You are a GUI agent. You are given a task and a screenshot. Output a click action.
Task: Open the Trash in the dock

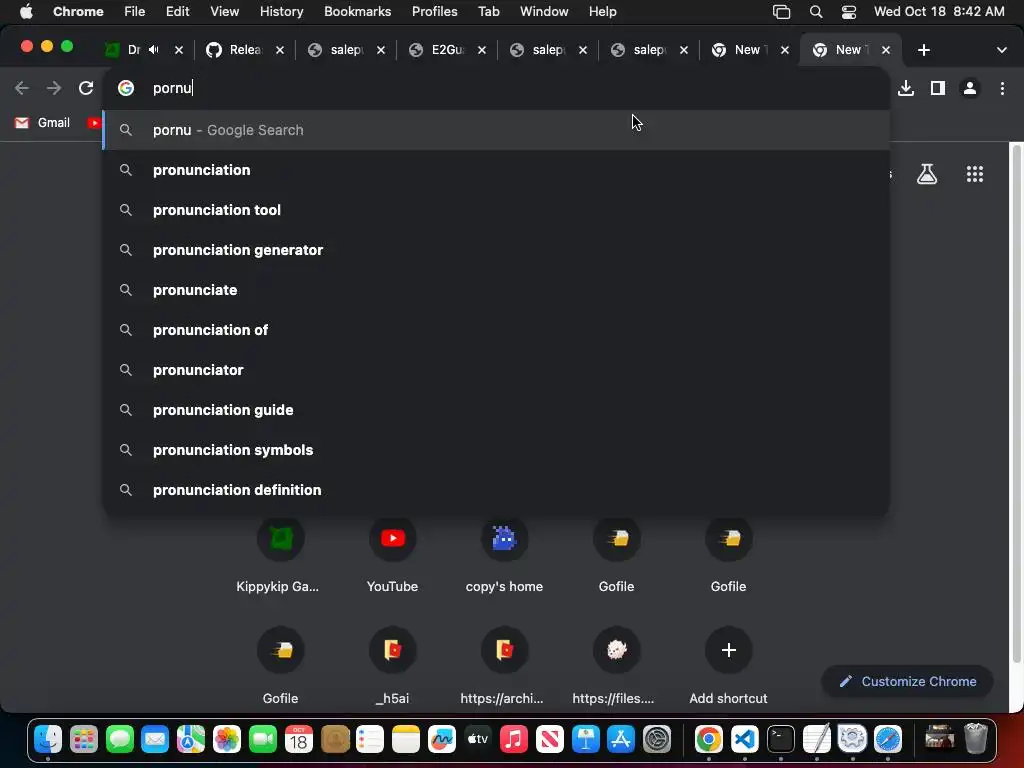[x=976, y=739]
